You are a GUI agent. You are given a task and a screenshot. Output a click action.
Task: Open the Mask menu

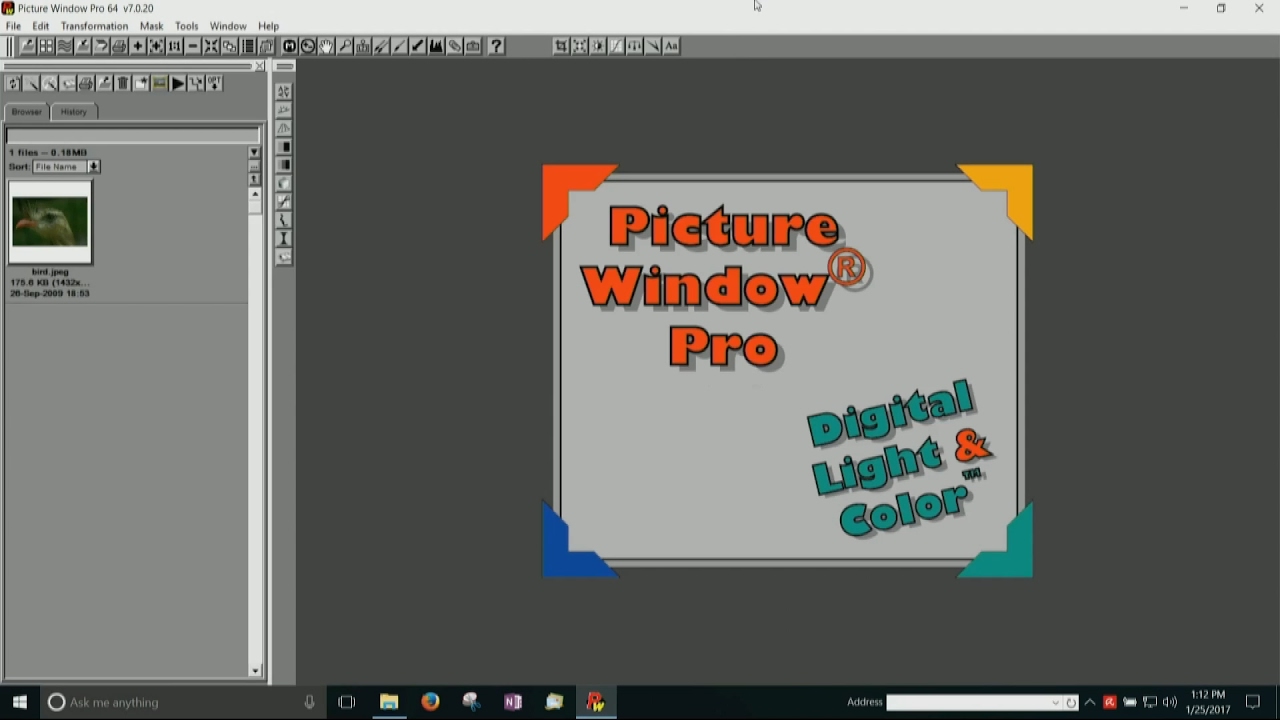pos(151,26)
